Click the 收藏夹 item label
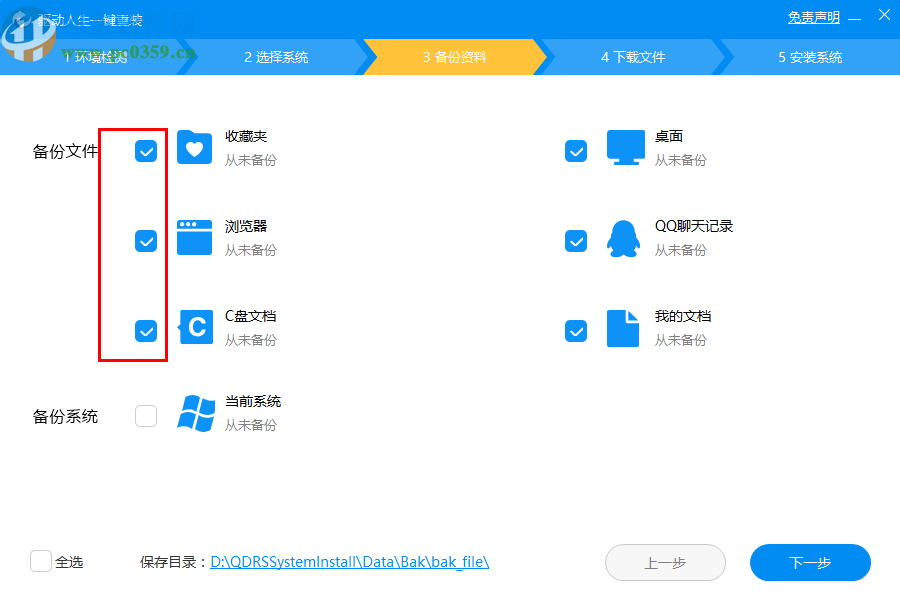This screenshot has width=900, height=600. (x=246, y=137)
